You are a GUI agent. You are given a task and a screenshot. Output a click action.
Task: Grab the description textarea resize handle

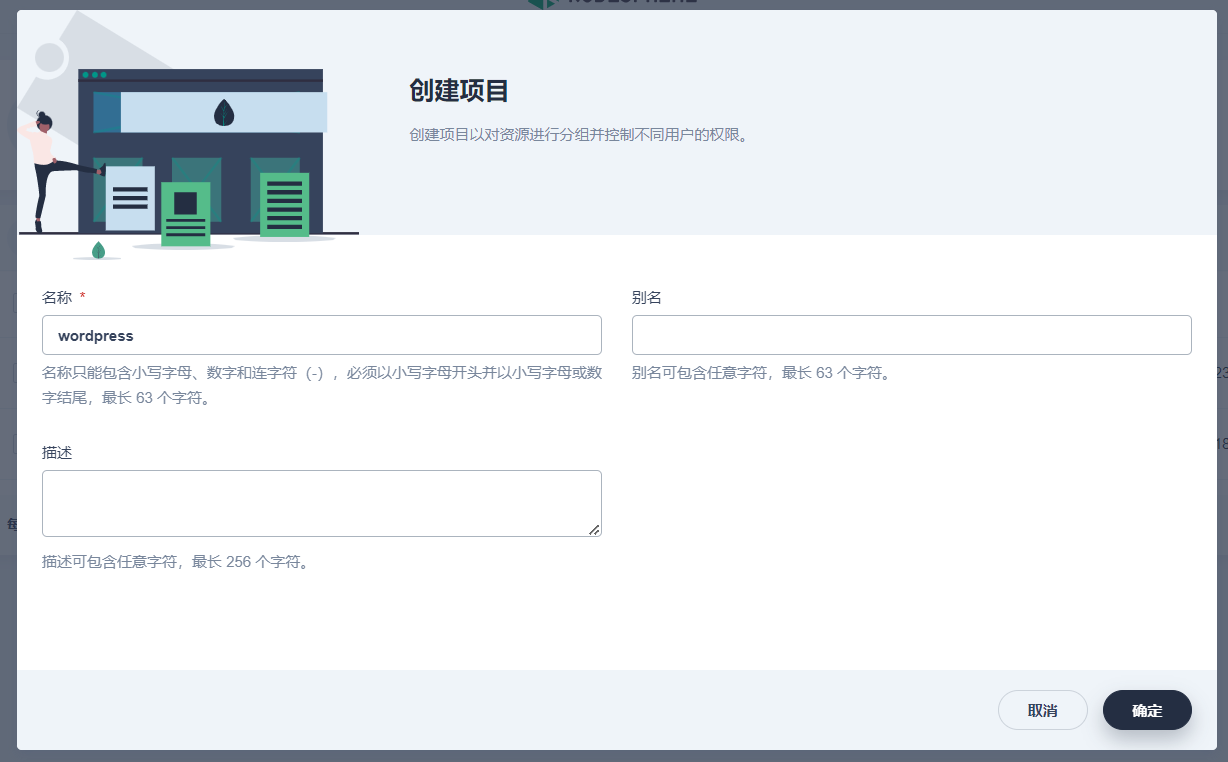594,530
